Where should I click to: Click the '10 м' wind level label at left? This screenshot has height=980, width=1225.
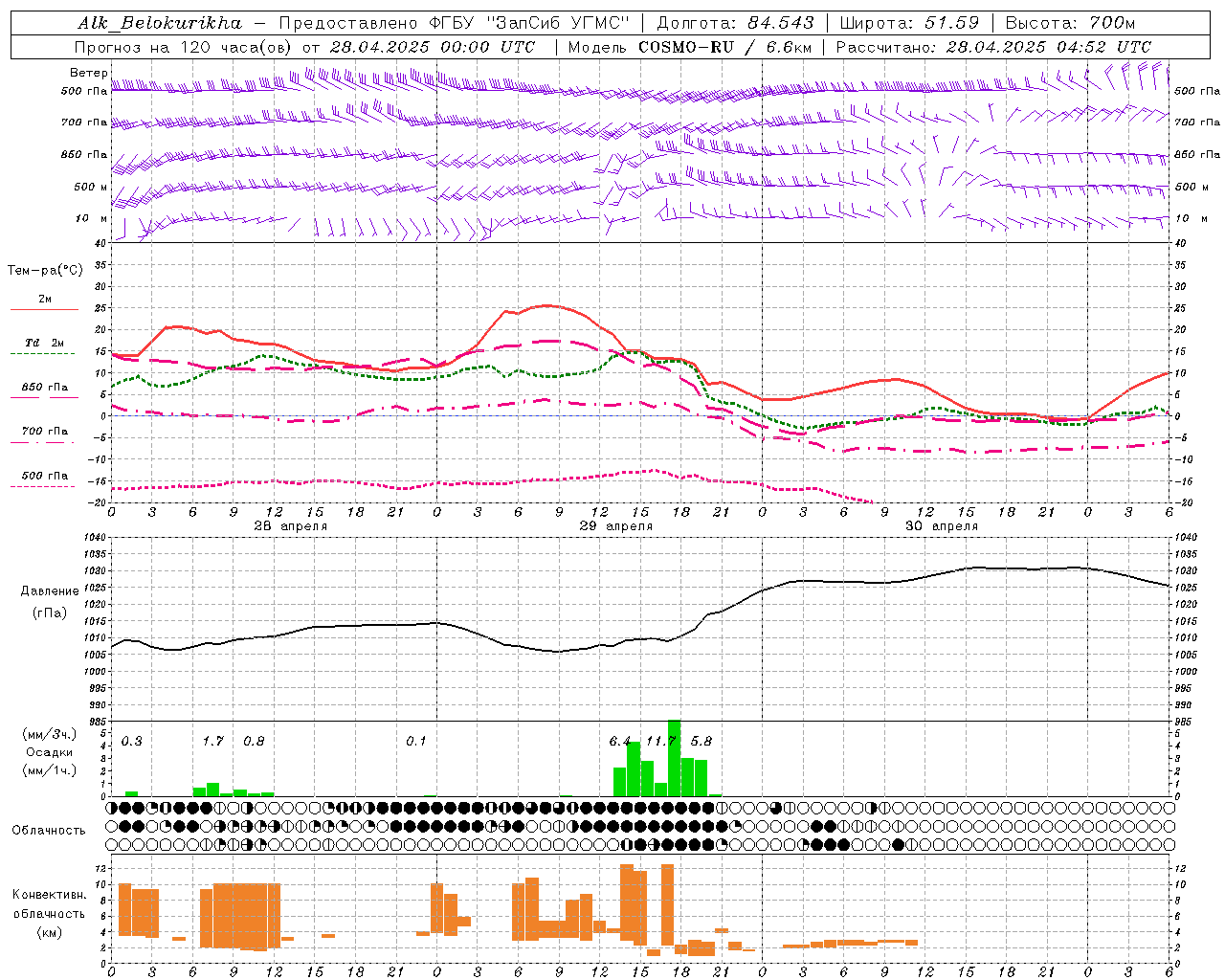point(91,219)
